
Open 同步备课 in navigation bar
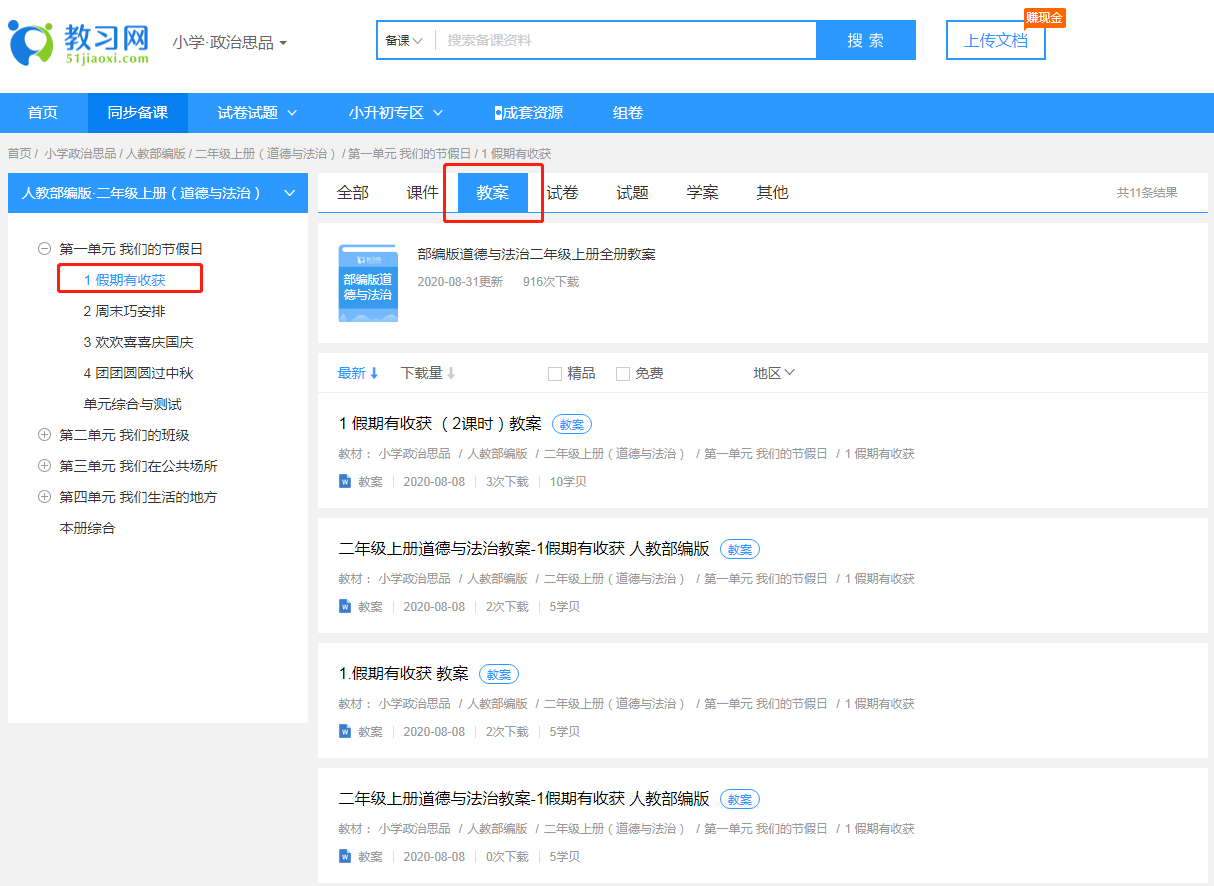coord(138,113)
